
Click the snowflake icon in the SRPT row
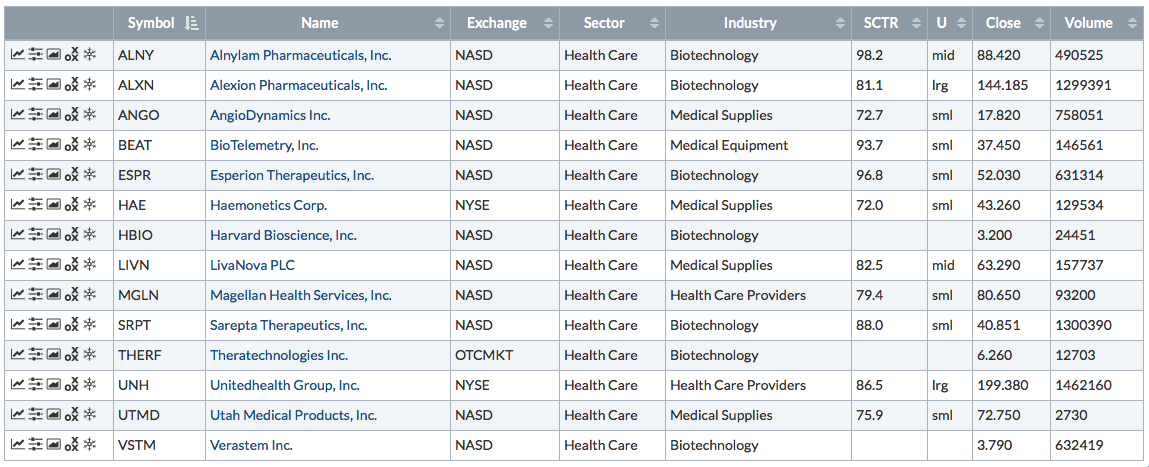pyautogui.click(x=89, y=326)
